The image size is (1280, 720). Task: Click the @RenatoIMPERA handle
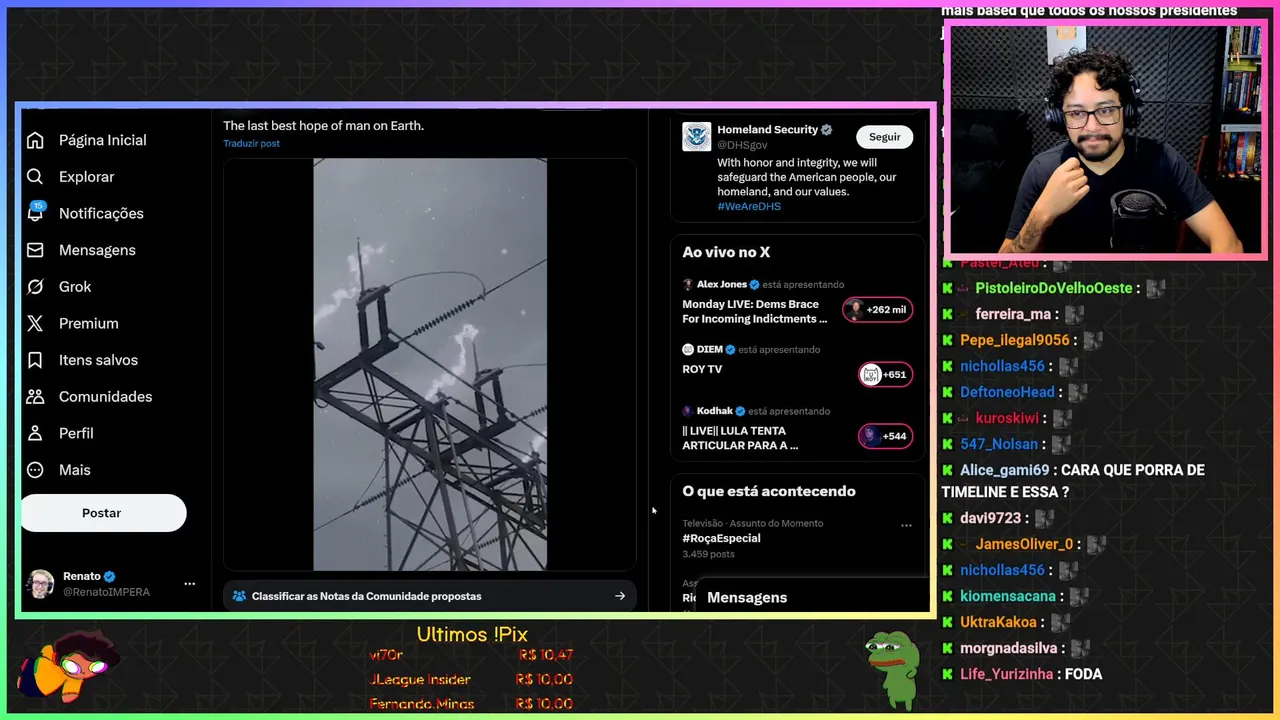(x=106, y=592)
